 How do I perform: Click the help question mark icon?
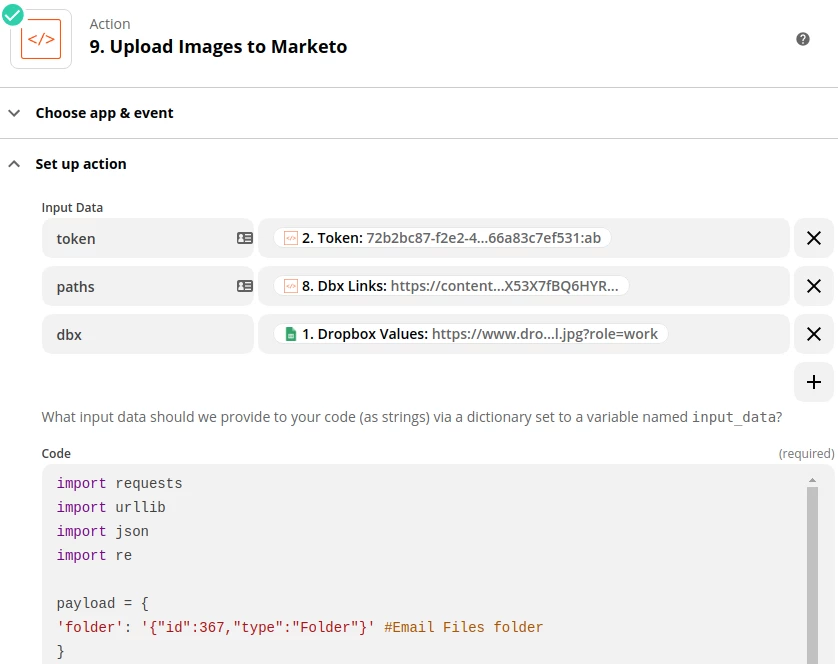pos(802,39)
